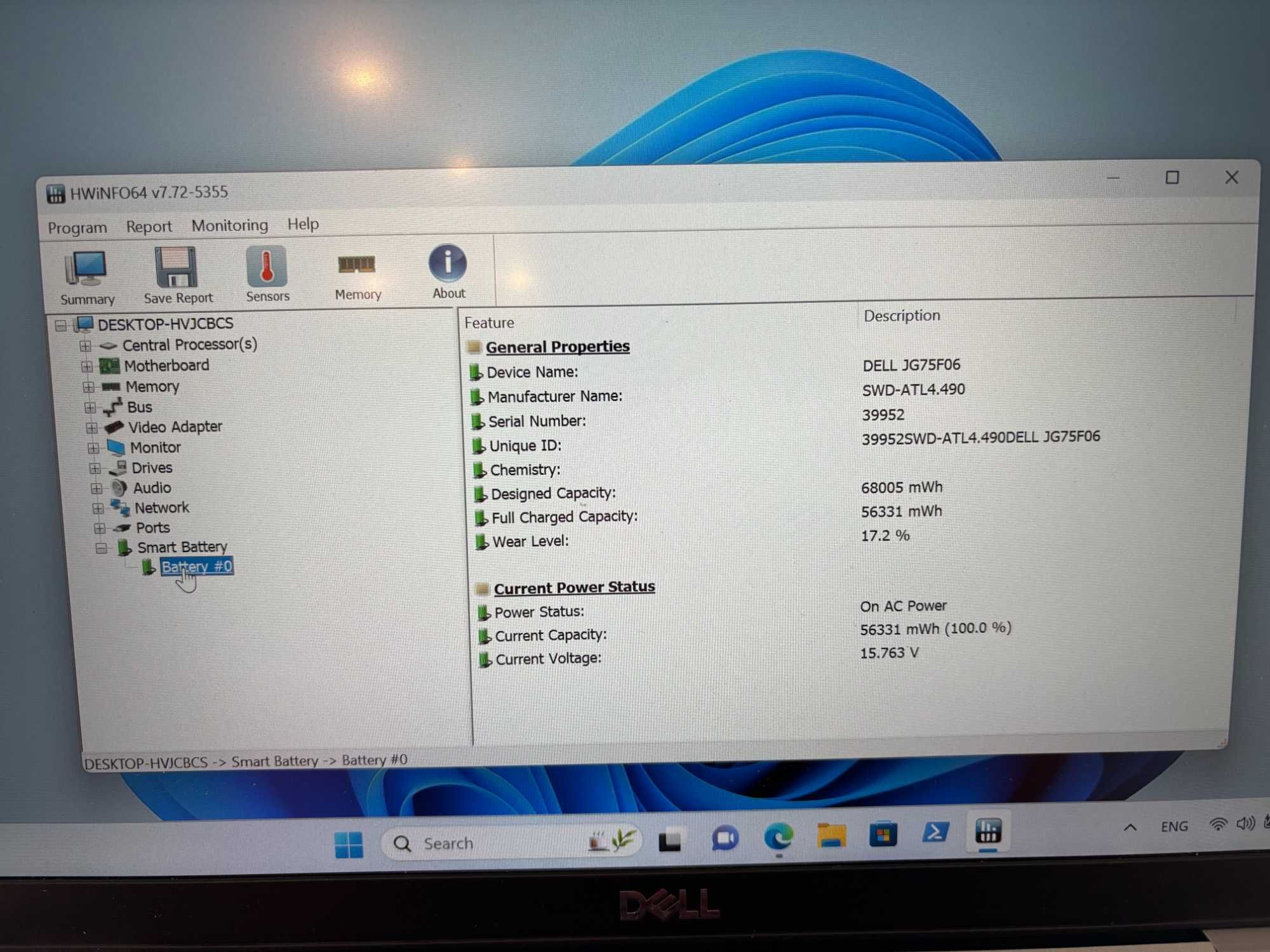The image size is (1270, 952).
Task: Click the taskbar Search box
Action: coord(511,843)
